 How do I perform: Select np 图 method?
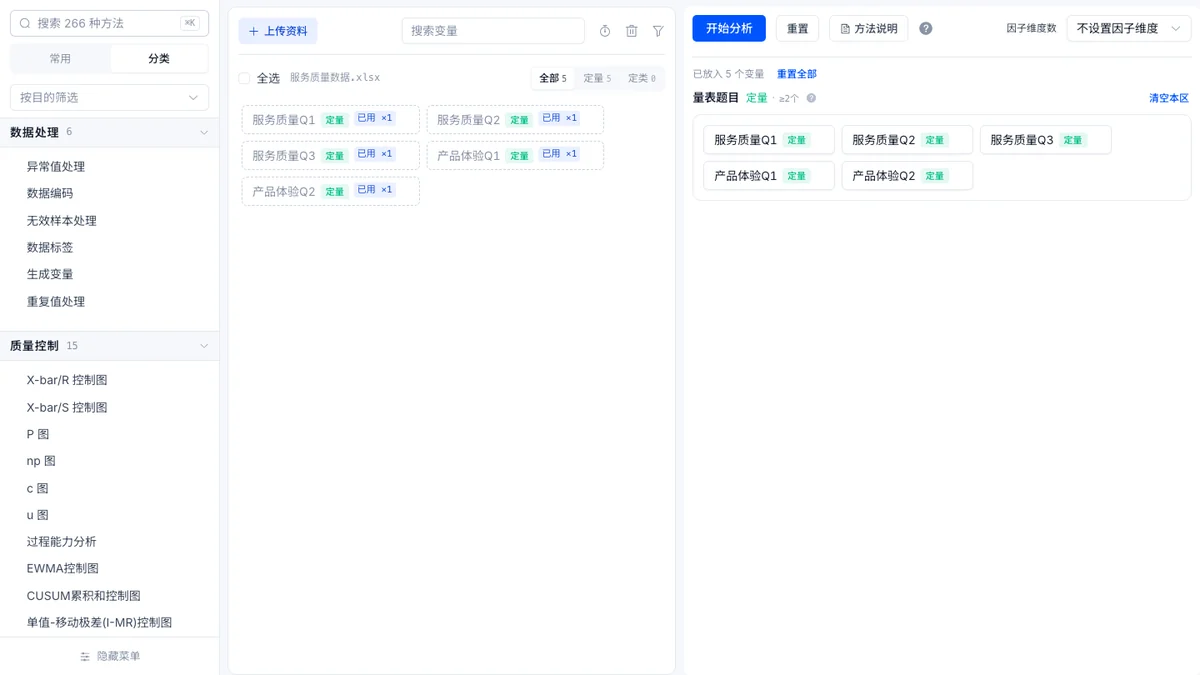(x=41, y=461)
